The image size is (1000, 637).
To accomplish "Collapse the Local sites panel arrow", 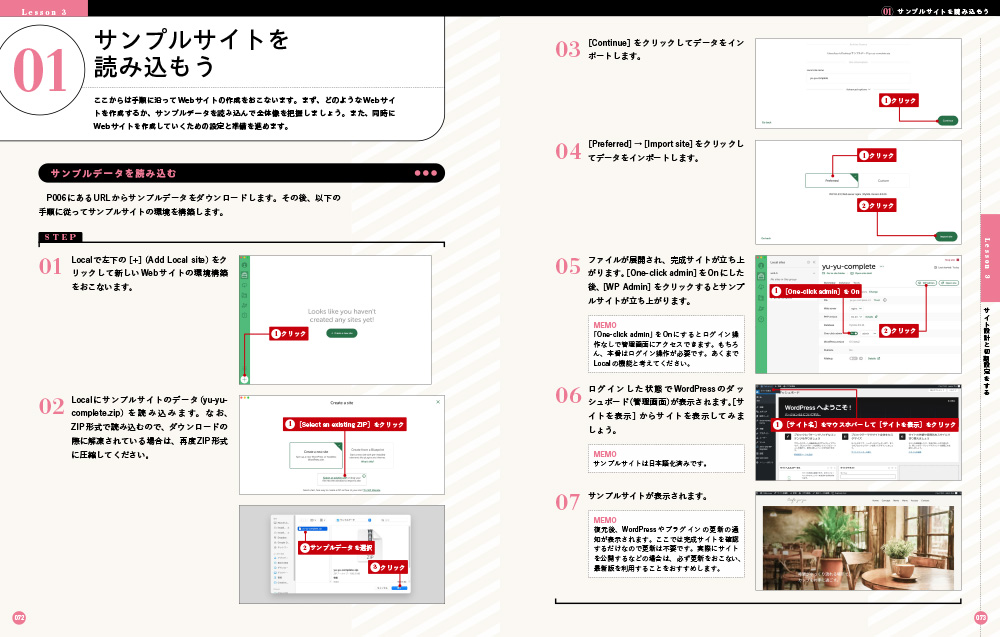I will coord(814,262).
